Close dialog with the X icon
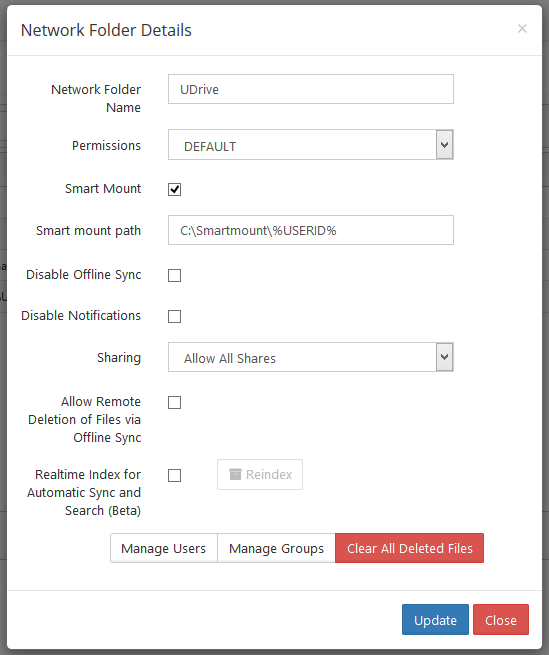This screenshot has width=549, height=655. (522, 29)
